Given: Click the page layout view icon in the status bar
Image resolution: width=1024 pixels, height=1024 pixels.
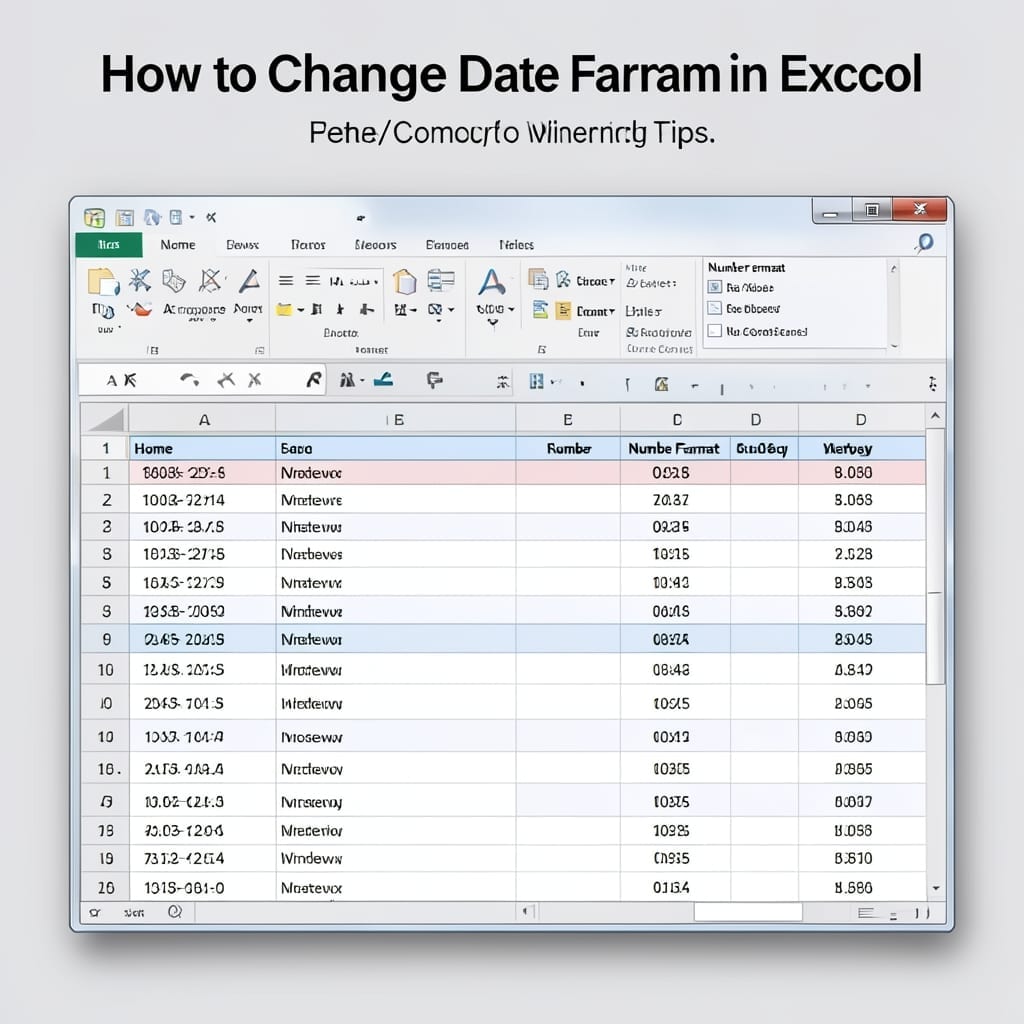Looking at the screenshot, I should click(867, 913).
